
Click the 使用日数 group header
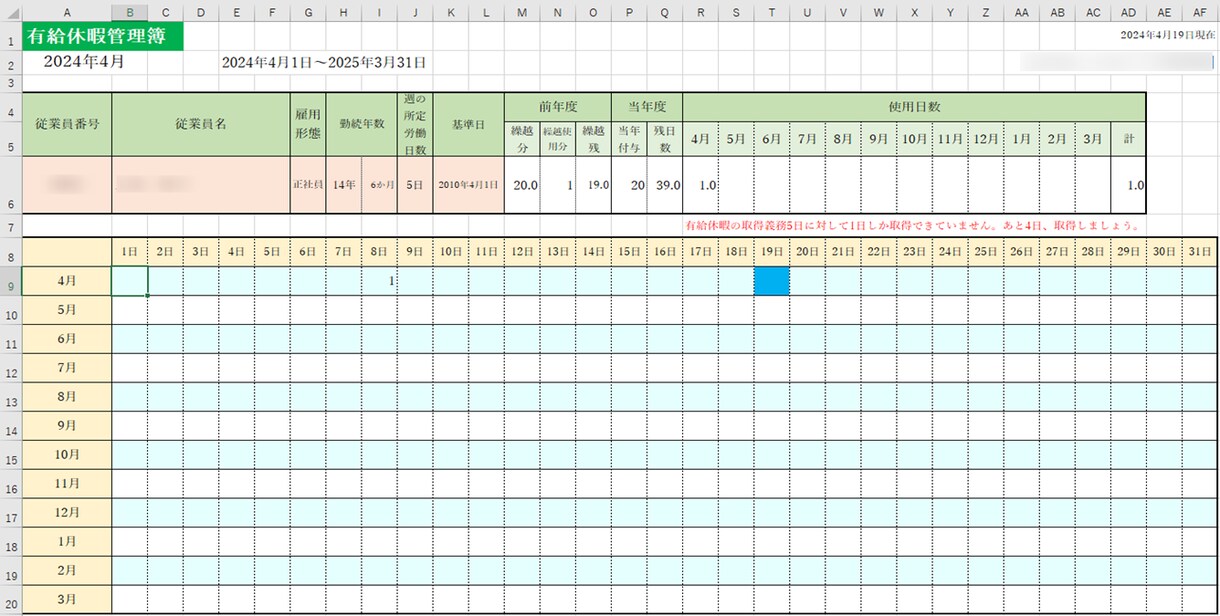(914, 107)
